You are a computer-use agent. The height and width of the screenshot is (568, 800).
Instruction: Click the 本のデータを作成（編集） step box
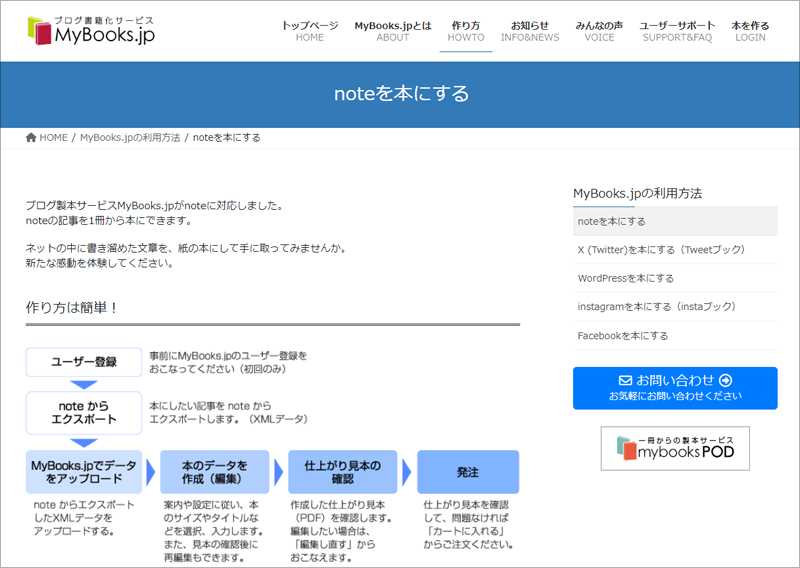pyautogui.click(x=214, y=472)
